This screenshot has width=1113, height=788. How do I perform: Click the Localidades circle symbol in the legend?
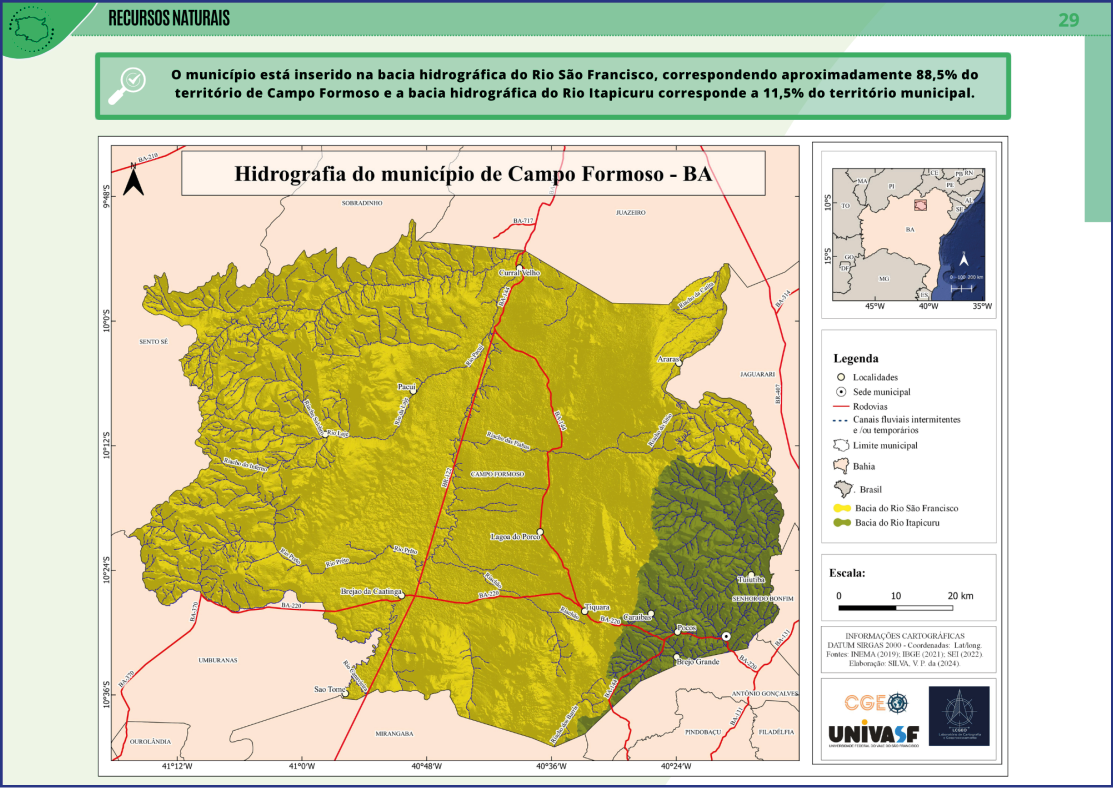tap(841, 377)
